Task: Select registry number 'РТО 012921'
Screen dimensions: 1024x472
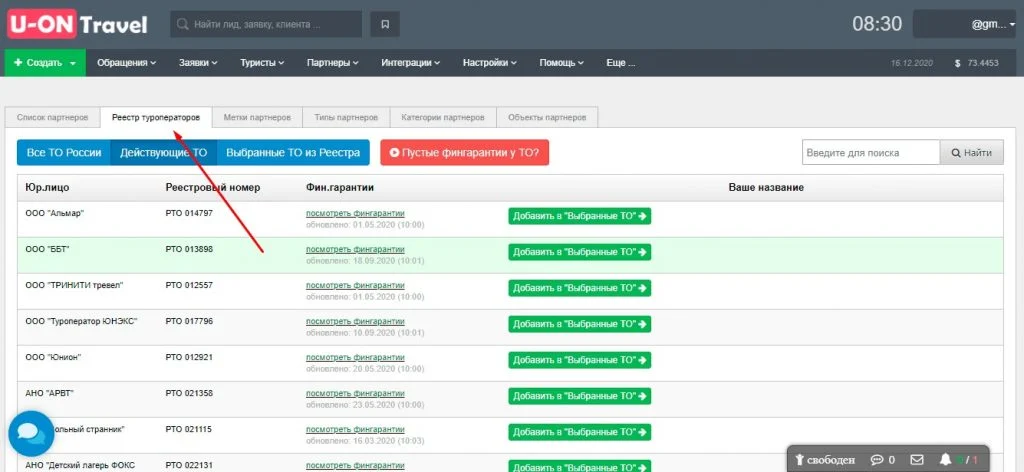Action: (189, 357)
